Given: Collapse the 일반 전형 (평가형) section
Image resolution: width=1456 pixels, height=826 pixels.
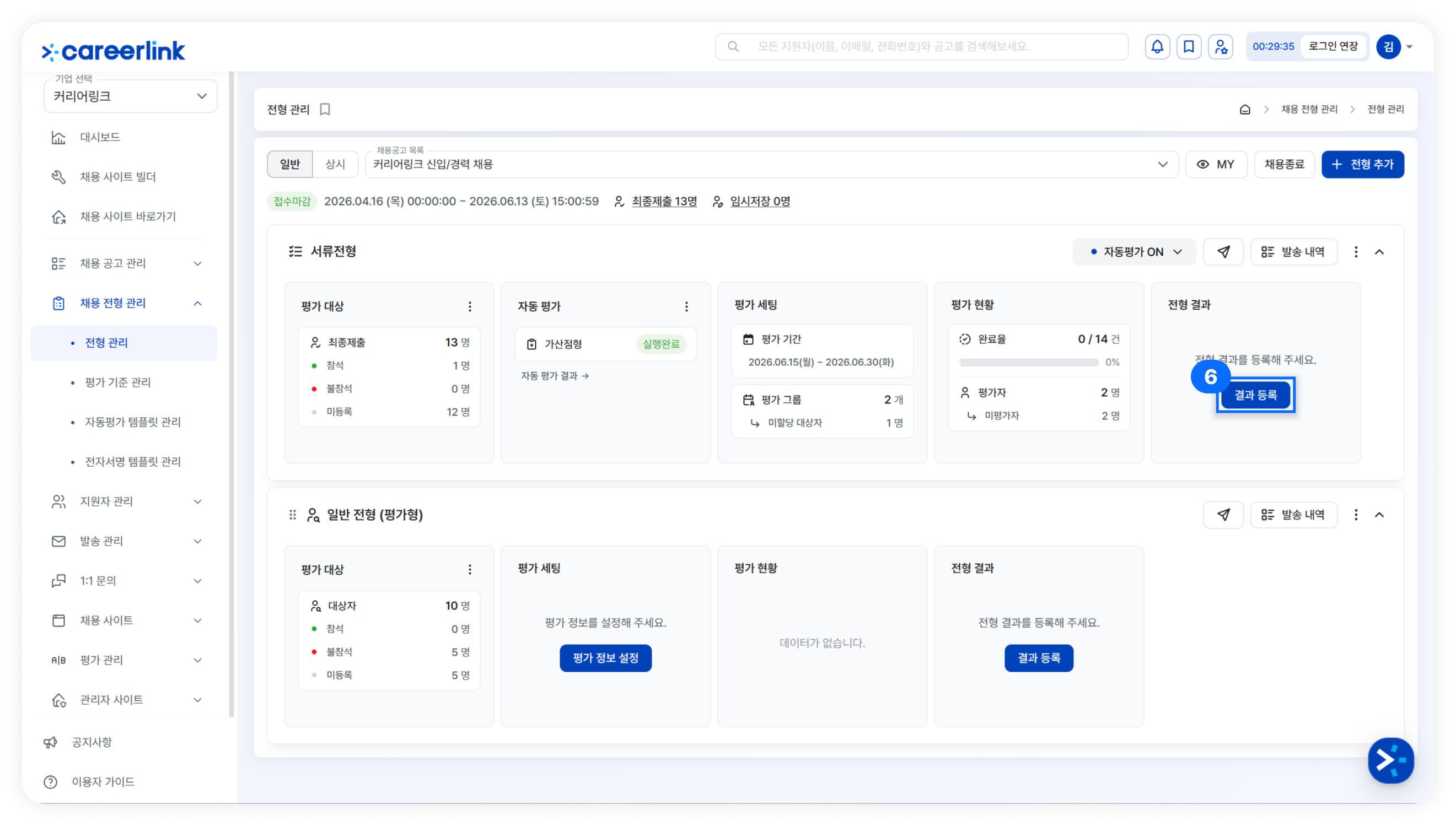Looking at the screenshot, I should click(1379, 515).
